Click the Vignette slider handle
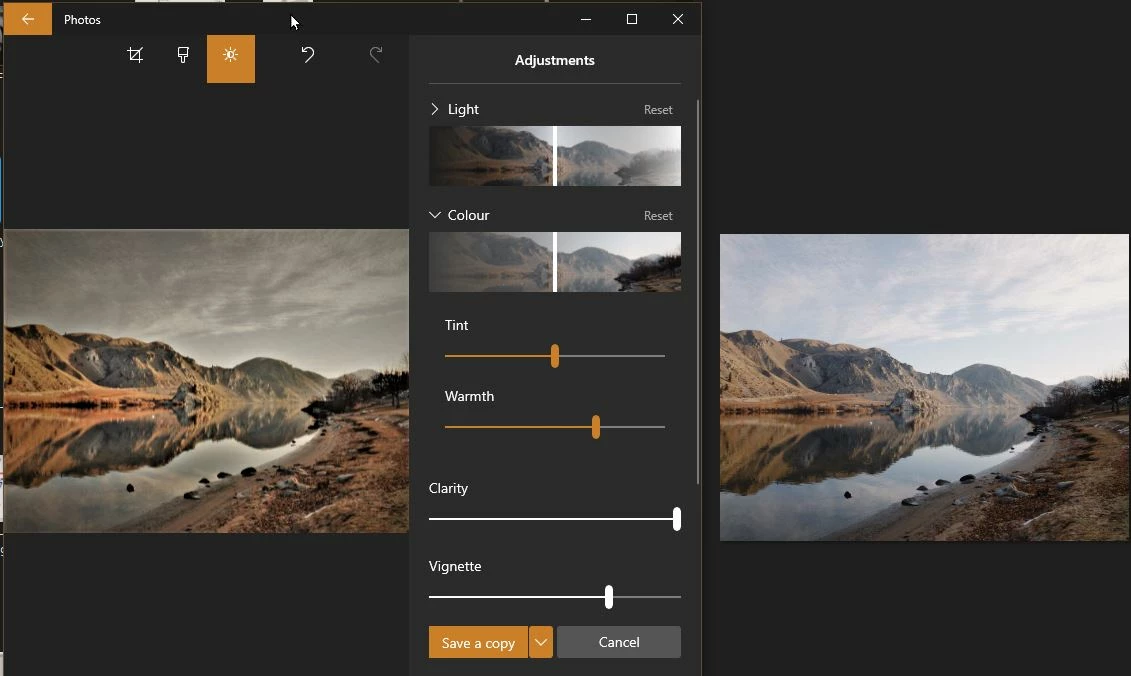 (x=609, y=597)
